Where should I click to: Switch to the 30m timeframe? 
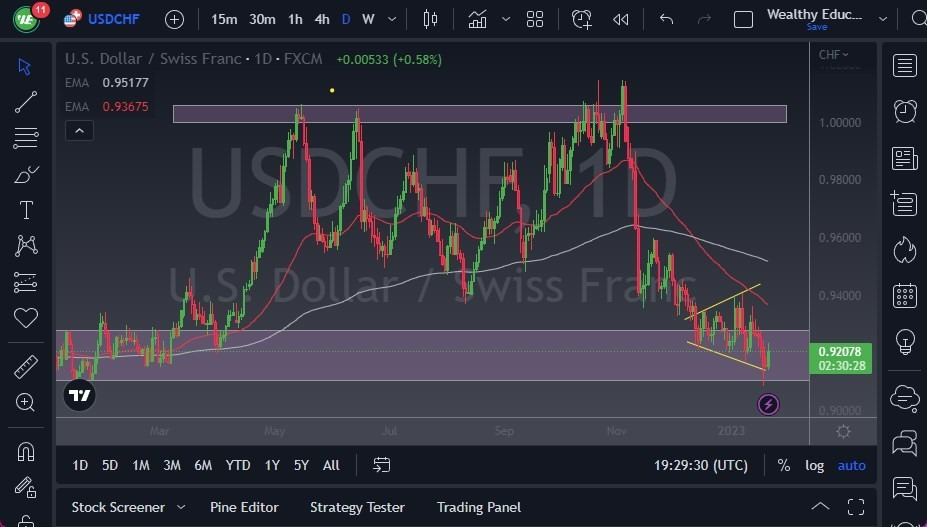(x=262, y=20)
